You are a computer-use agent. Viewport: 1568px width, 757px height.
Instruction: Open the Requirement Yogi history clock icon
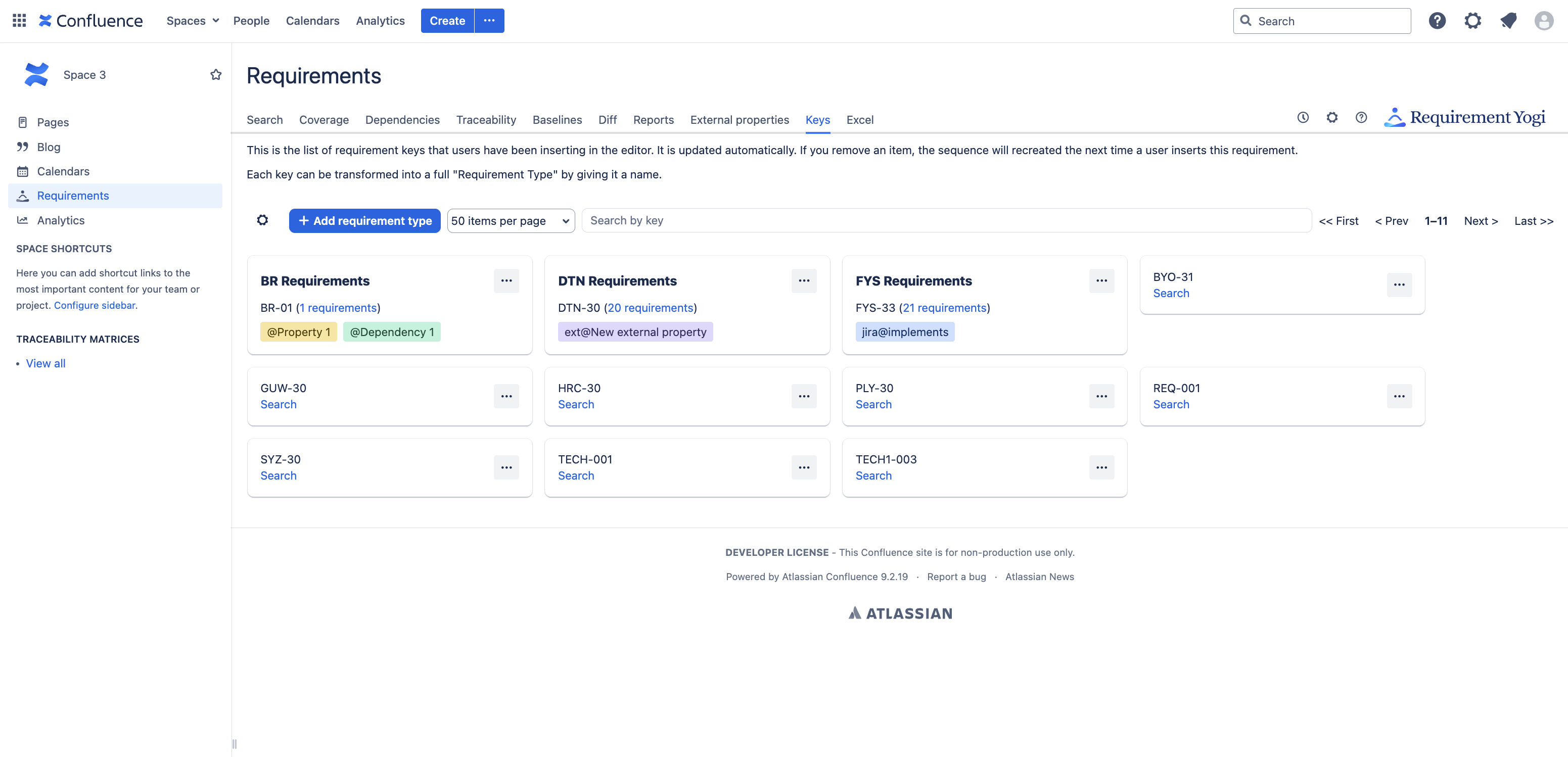pyautogui.click(x=1302, y=117)
